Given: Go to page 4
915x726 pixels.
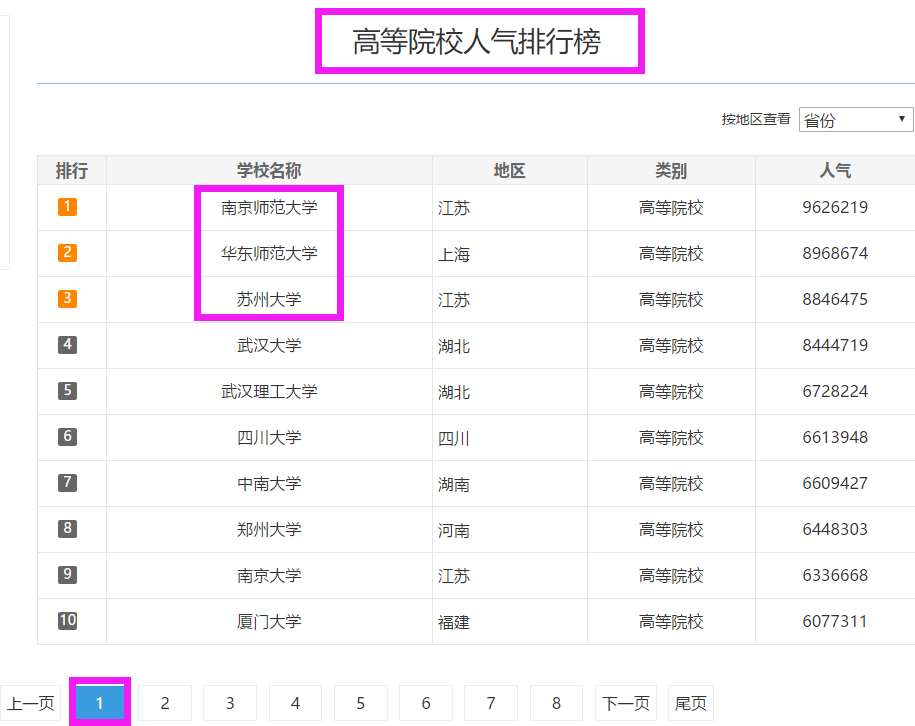Looking at the screenshot, I should [x=295, y=703].
